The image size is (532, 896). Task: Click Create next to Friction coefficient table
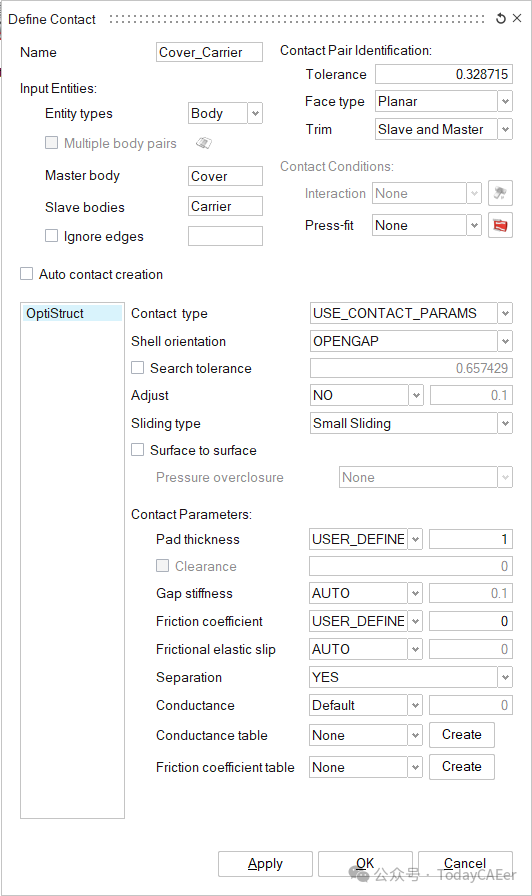point(462,766)
